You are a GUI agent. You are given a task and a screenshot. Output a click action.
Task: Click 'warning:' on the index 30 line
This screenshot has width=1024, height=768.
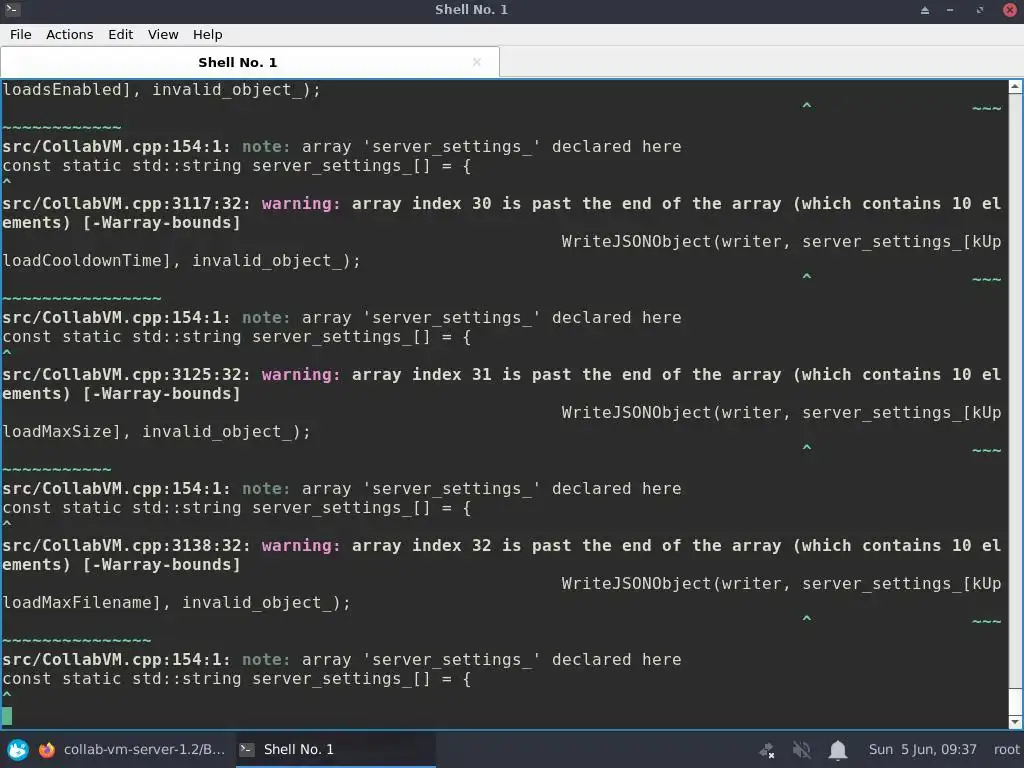coord(301,204)
